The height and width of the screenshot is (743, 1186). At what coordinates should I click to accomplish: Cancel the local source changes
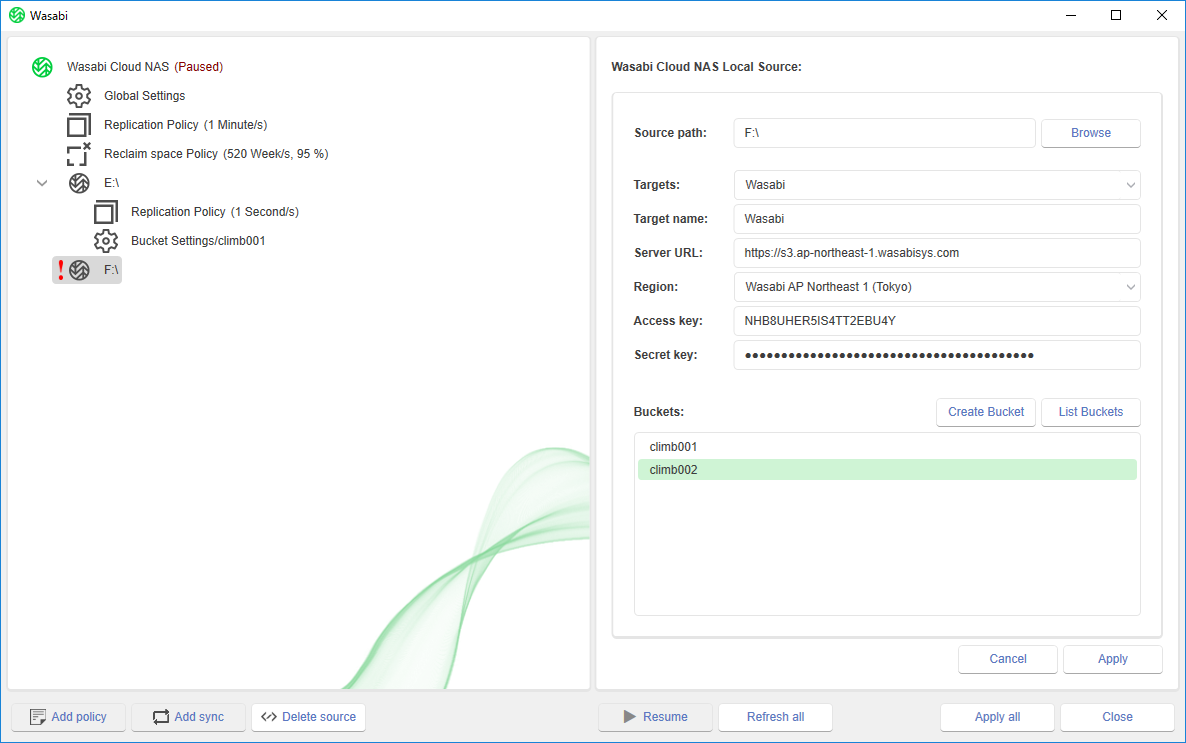pos(1007,659)
